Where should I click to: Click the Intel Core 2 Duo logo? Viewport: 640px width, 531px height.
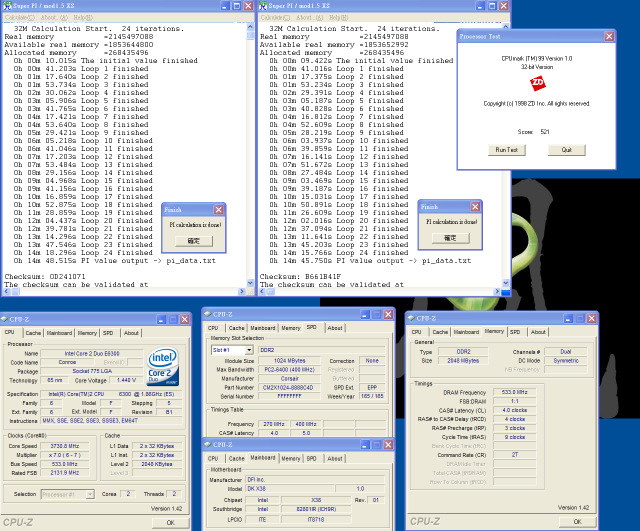tap(163, 366)
